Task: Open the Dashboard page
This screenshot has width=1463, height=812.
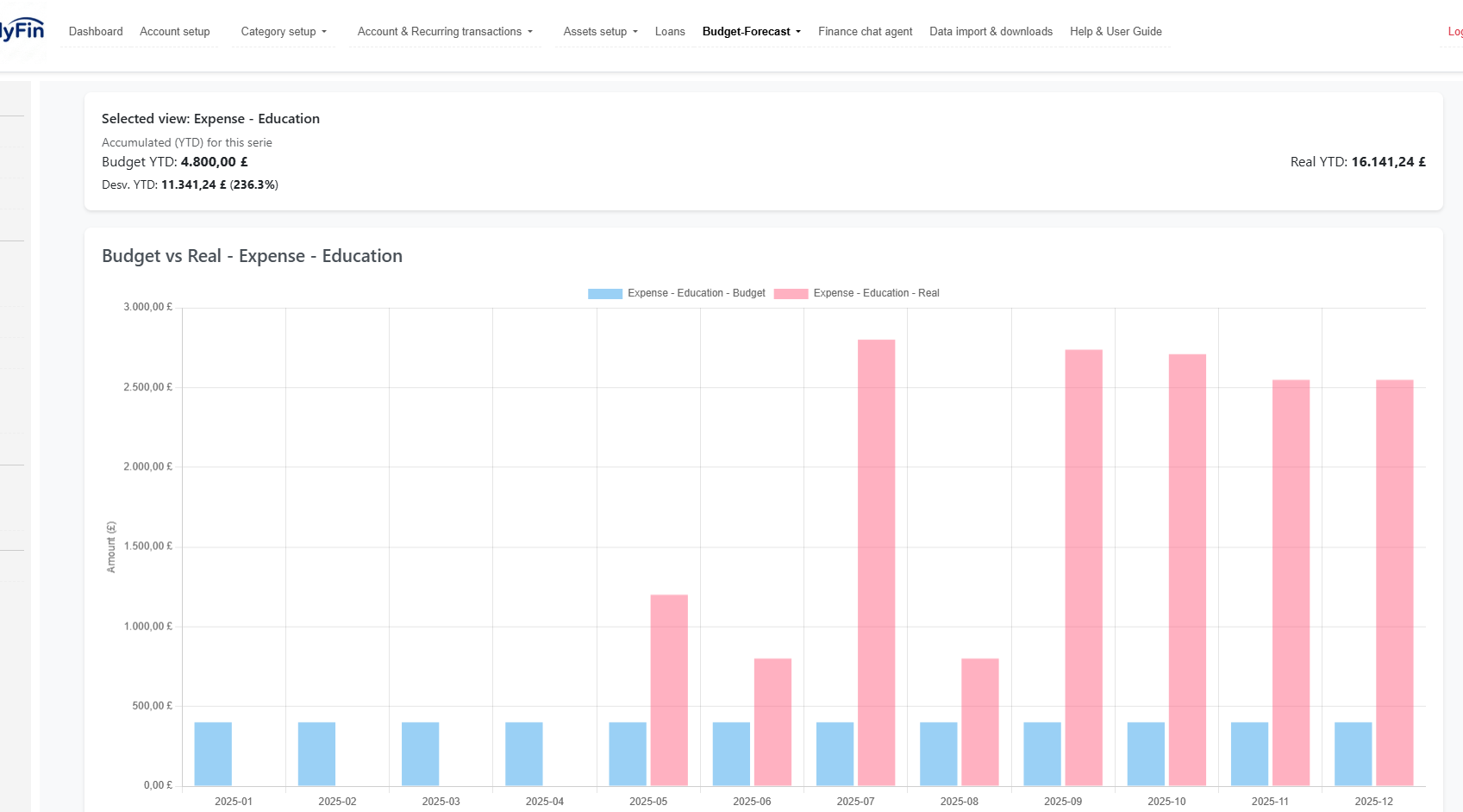Action: tap(96, 31)
